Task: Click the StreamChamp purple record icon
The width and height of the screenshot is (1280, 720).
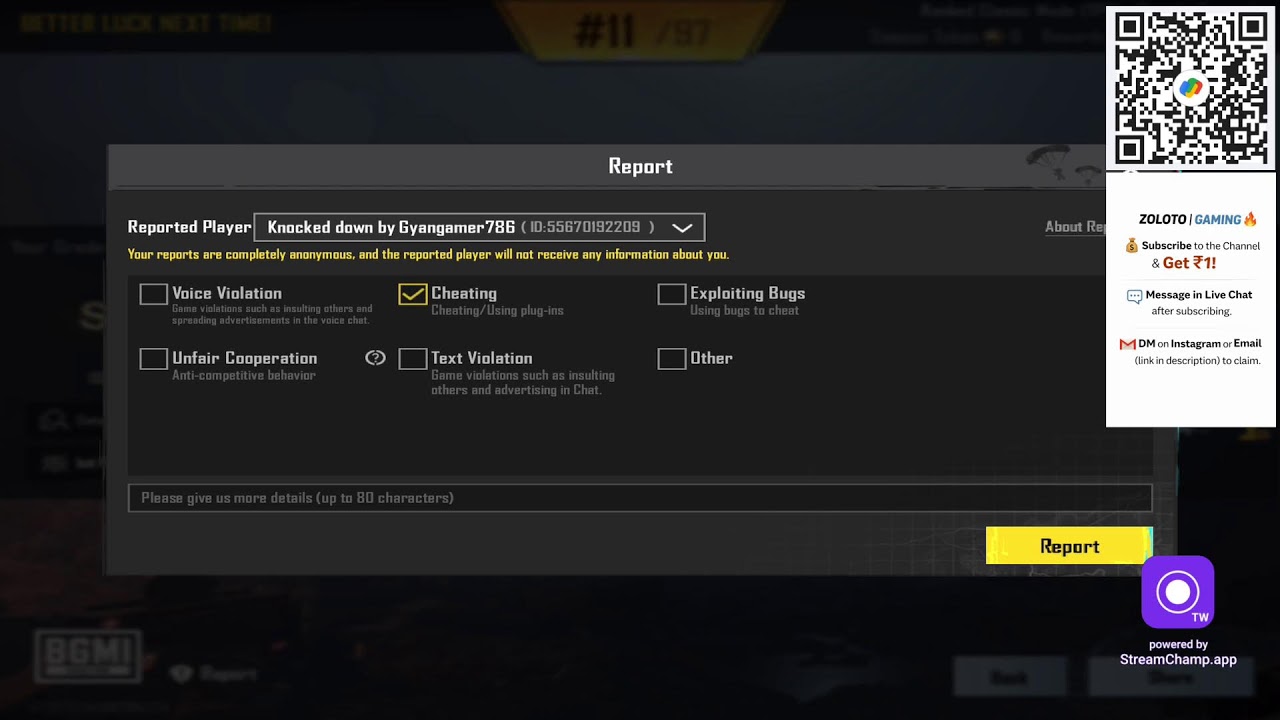Action: coord(1178,593)
